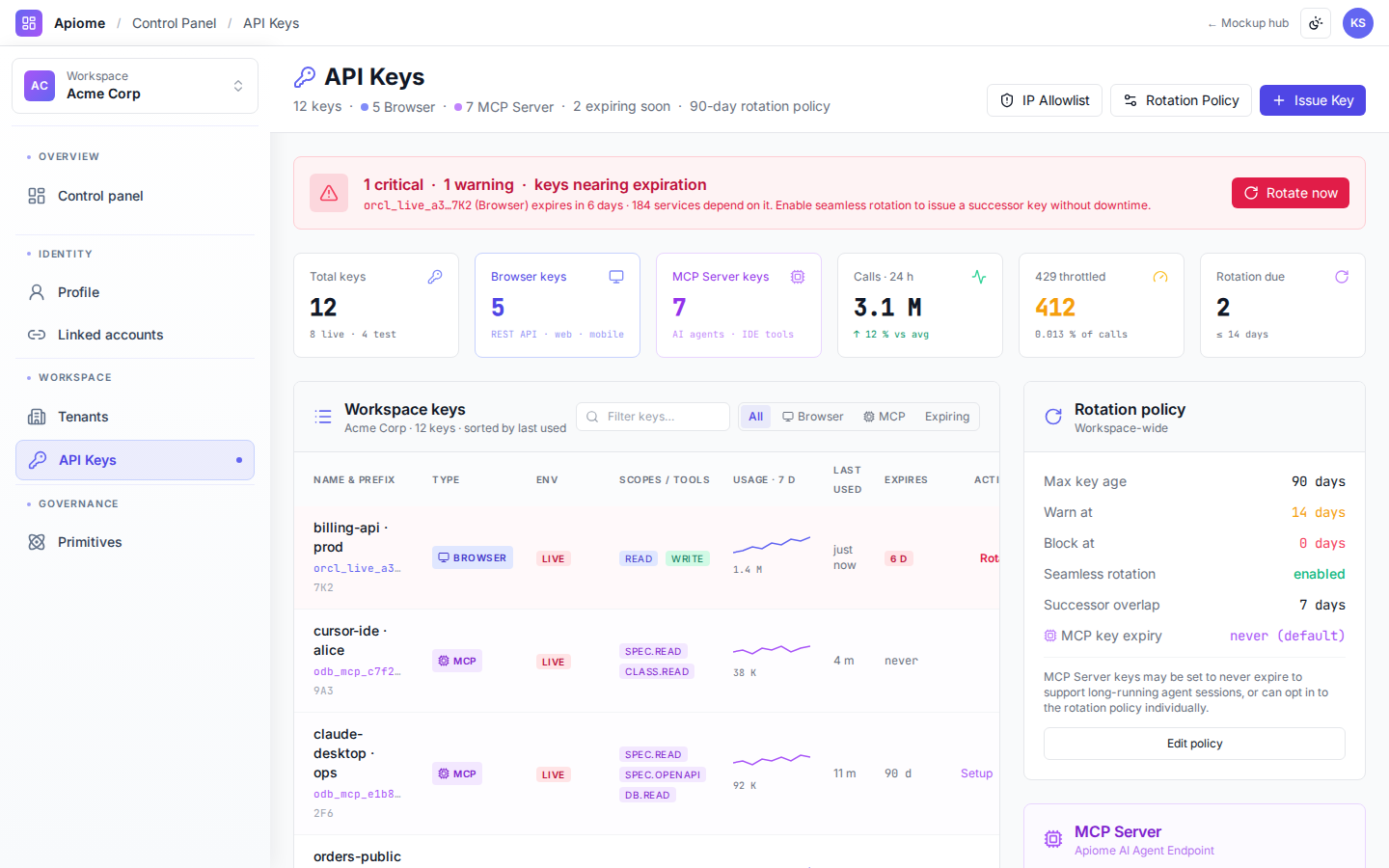
Task: Click the DB.READ scope tag
Action: click(647, 795)
